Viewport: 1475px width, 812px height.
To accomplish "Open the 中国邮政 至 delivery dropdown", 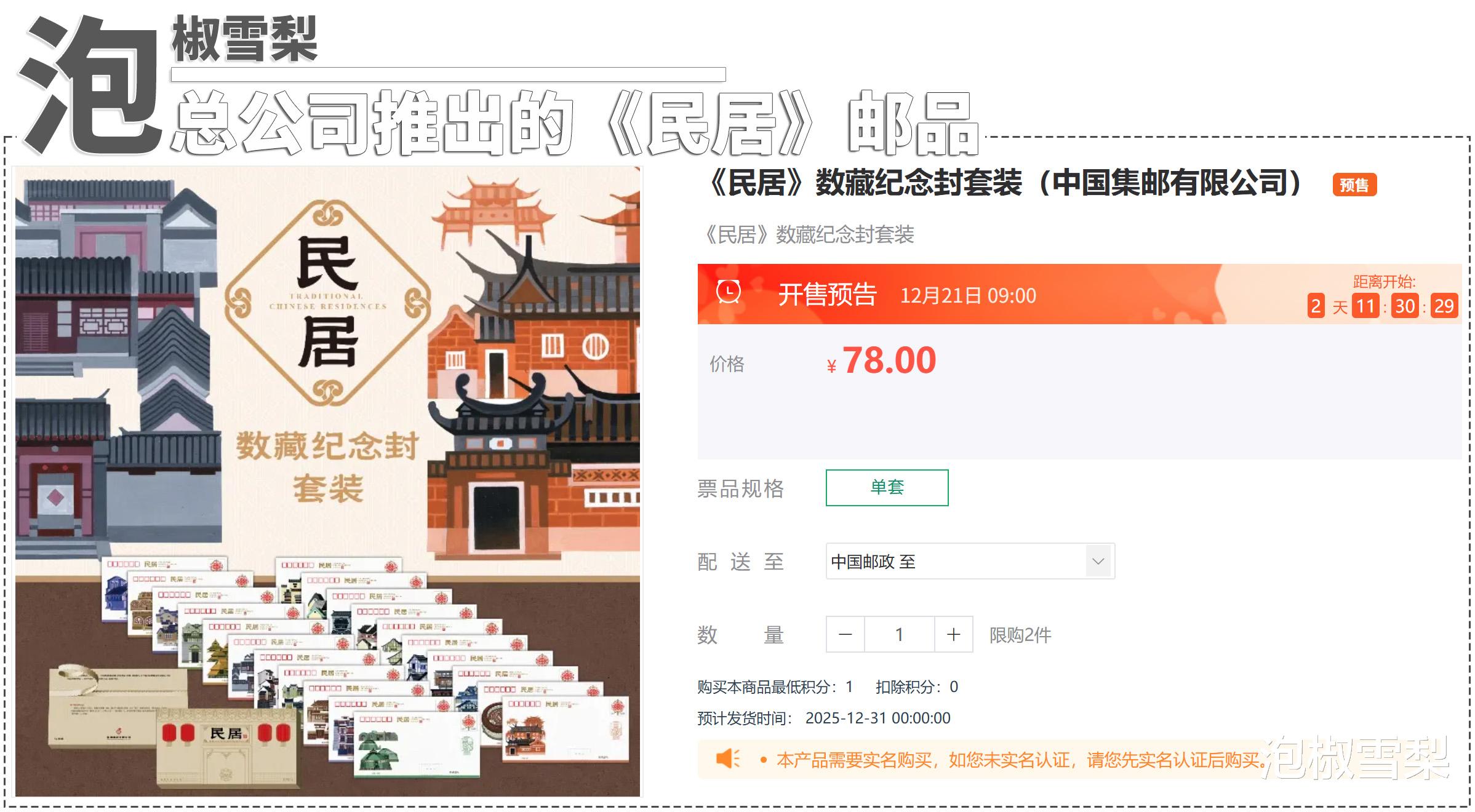I will coord(970,561).
